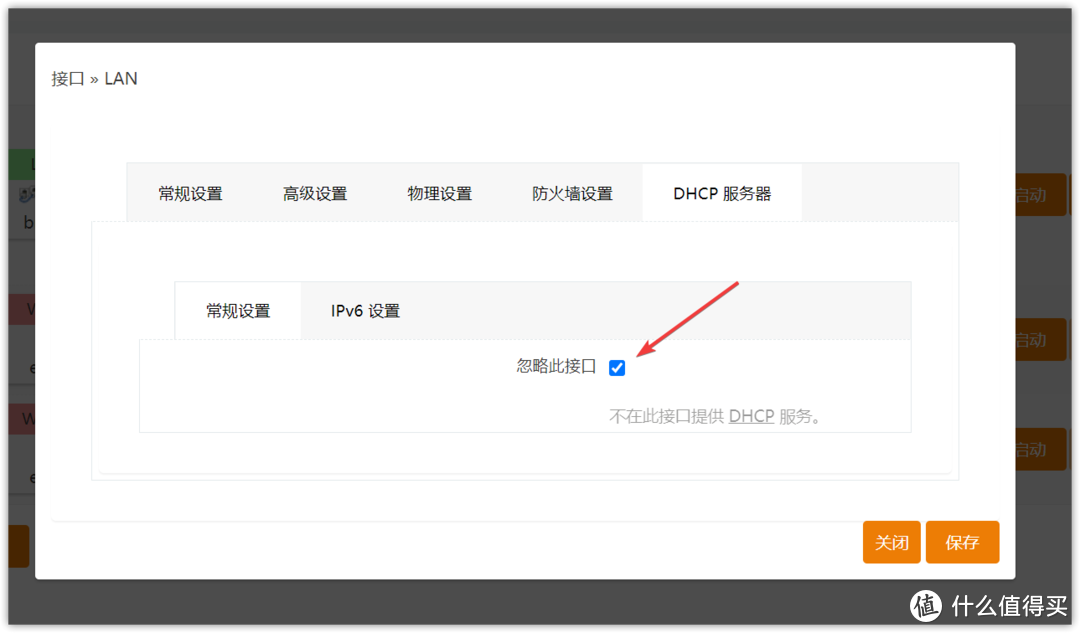Viewport: 1080px width, 633px height.
Task: Click the dimmed orange button at the bottom left
Action: pos(19,546)
